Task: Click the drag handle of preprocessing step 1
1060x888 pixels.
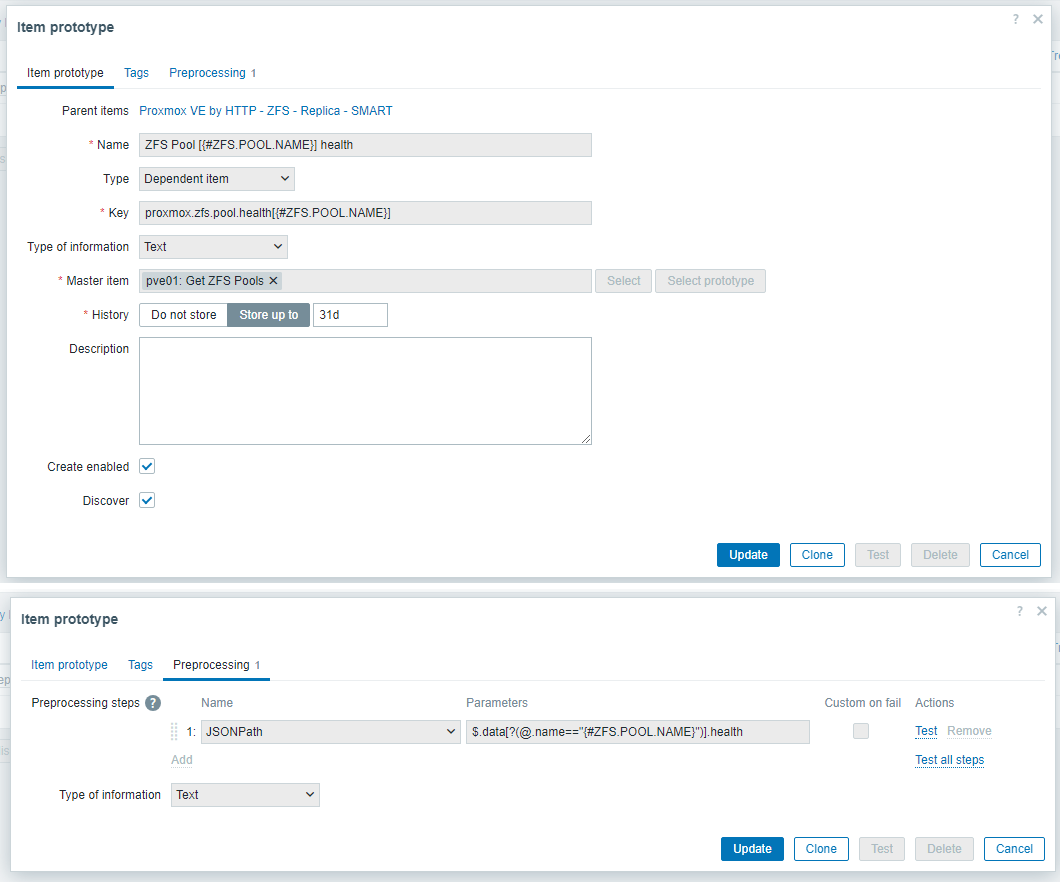Action: coord(174,731)
